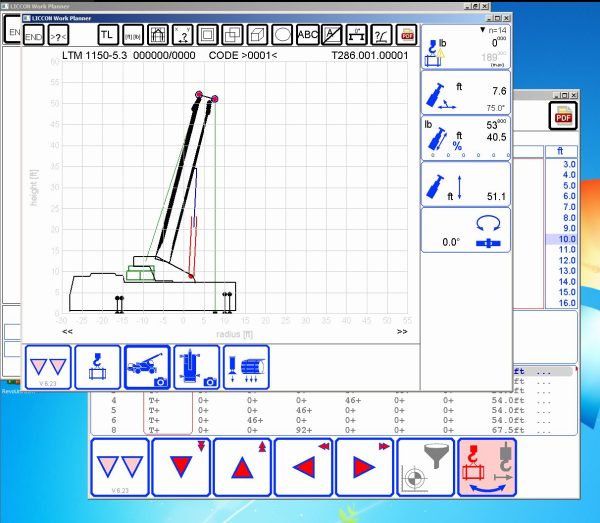
Task: Open the counterweight ballast icon
Action: point(245,367)
